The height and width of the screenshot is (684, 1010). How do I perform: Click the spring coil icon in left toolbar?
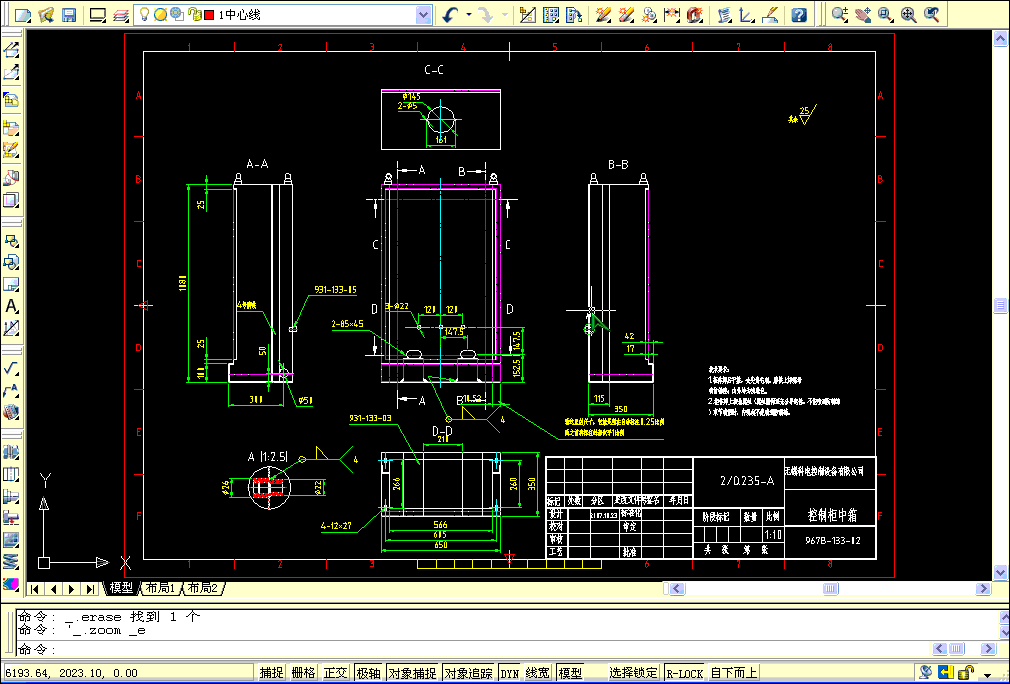pos(11,561)
